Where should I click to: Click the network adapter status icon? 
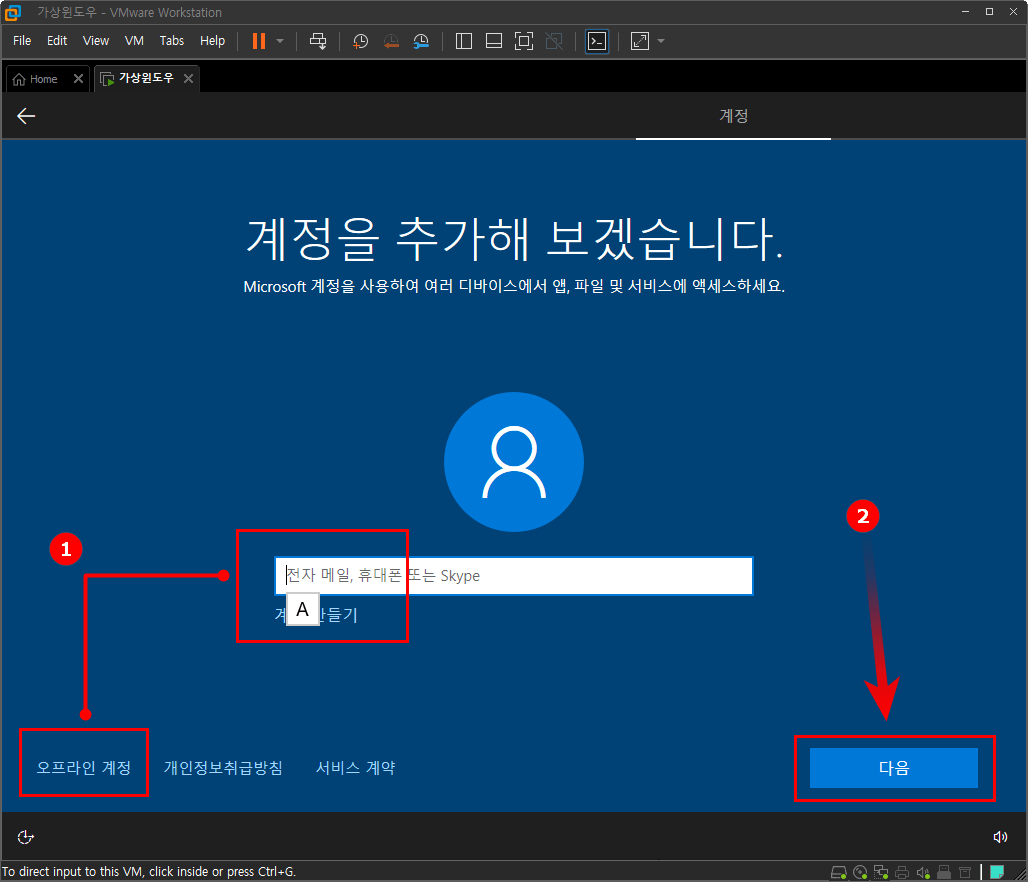click(x=881, y=872)
